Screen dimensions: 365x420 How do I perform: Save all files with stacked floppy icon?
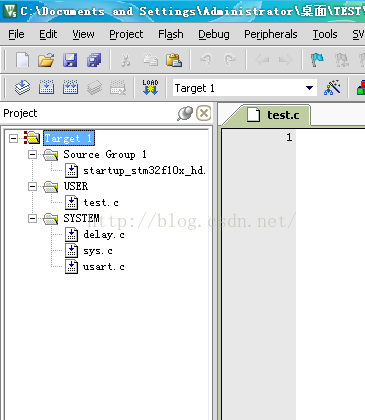coord(94,60)
